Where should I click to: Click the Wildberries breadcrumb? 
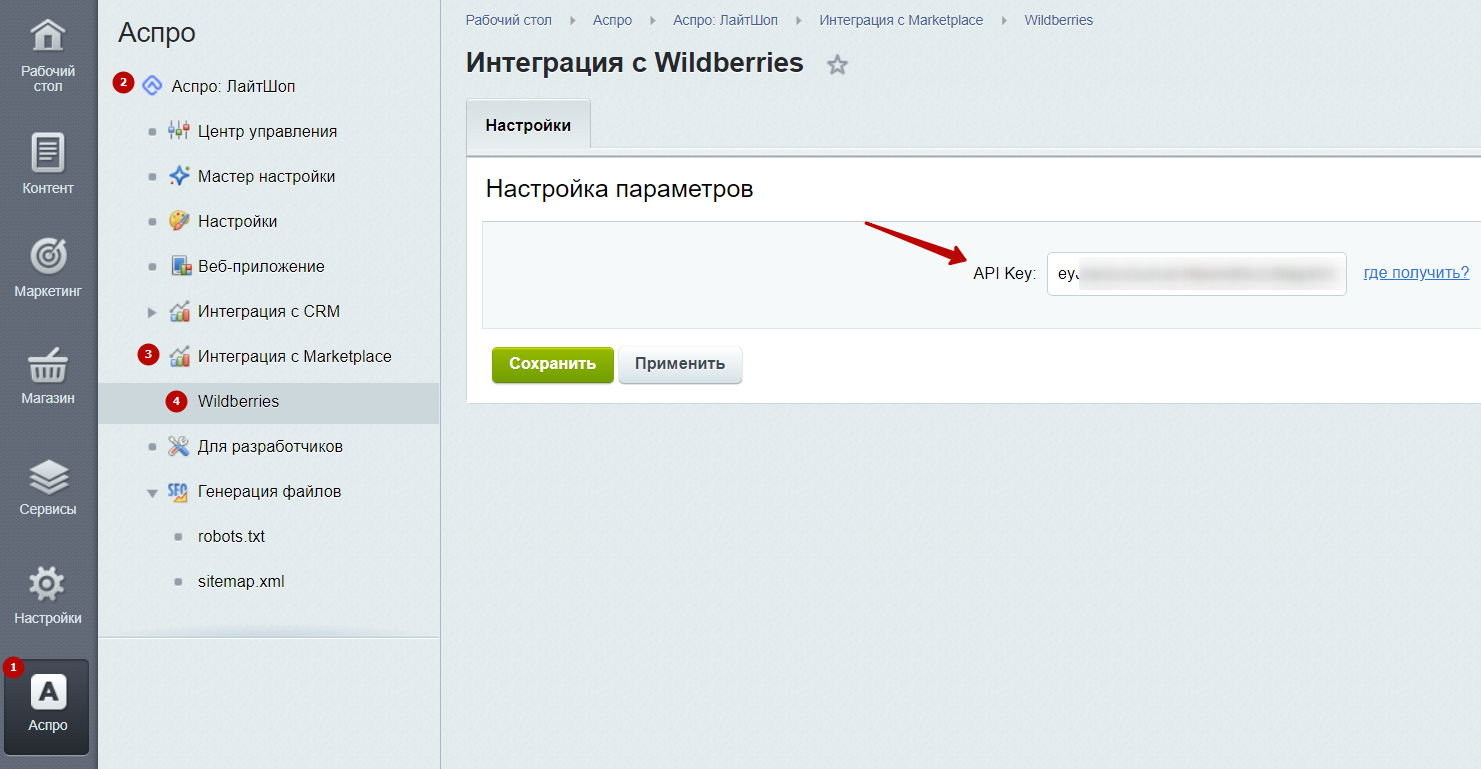tap(1058, 20)
